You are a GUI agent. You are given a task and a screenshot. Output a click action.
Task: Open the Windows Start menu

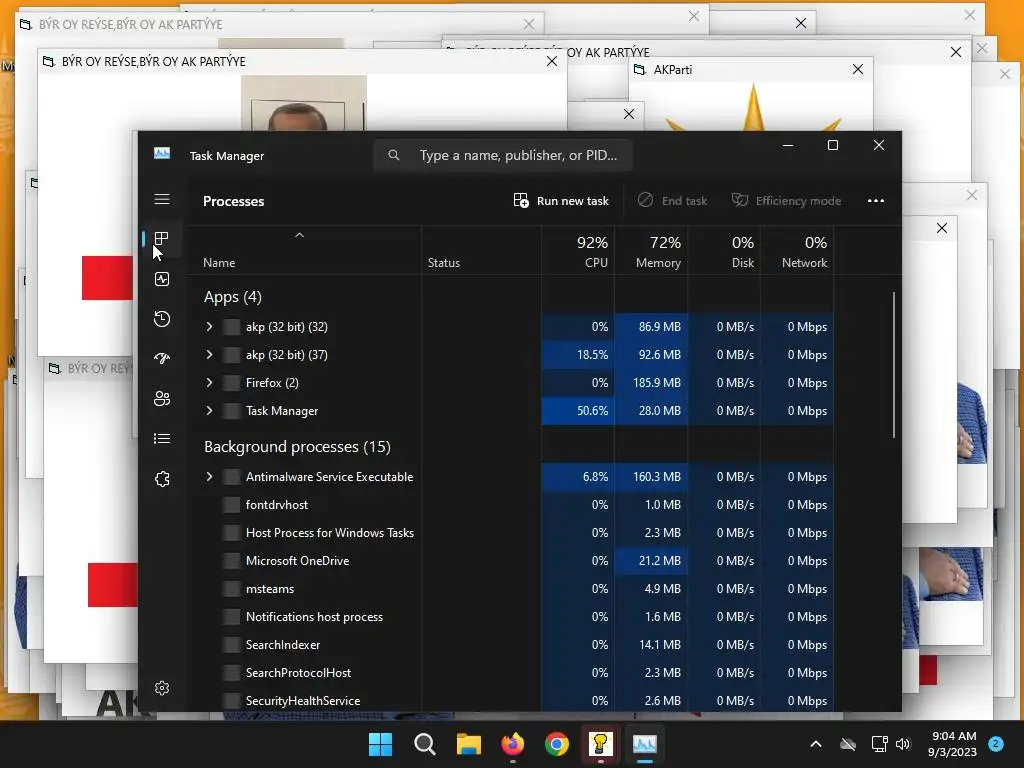pyautogui.click(x=381, y=744)
